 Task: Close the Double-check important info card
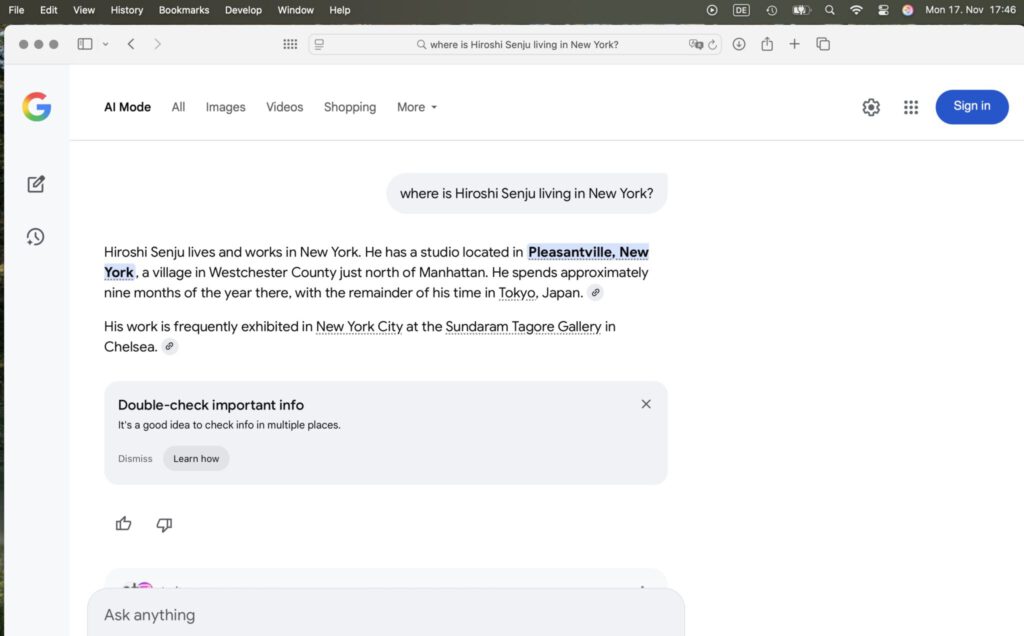pos(646,404)
